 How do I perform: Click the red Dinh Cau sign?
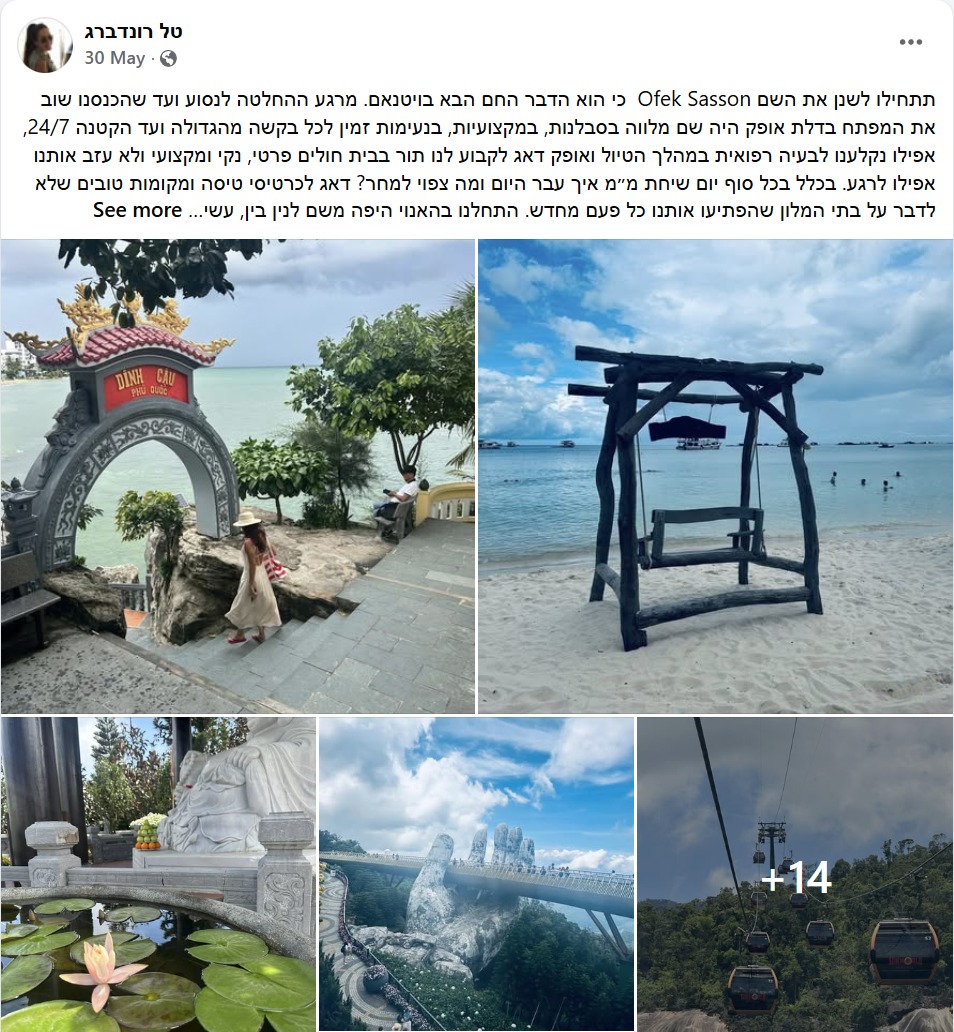(146, 384)
